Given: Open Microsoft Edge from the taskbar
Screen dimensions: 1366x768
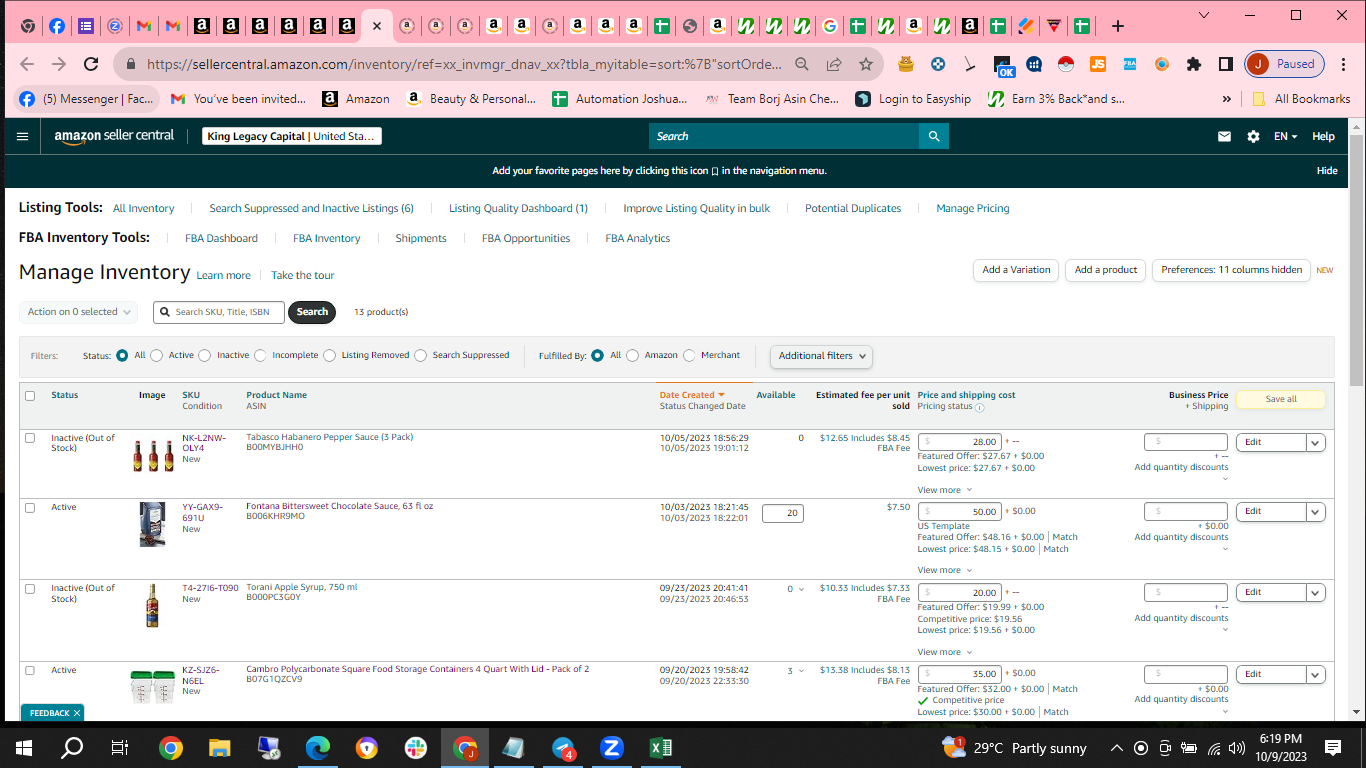Looking at the screenshot, I should pos(318,747).
